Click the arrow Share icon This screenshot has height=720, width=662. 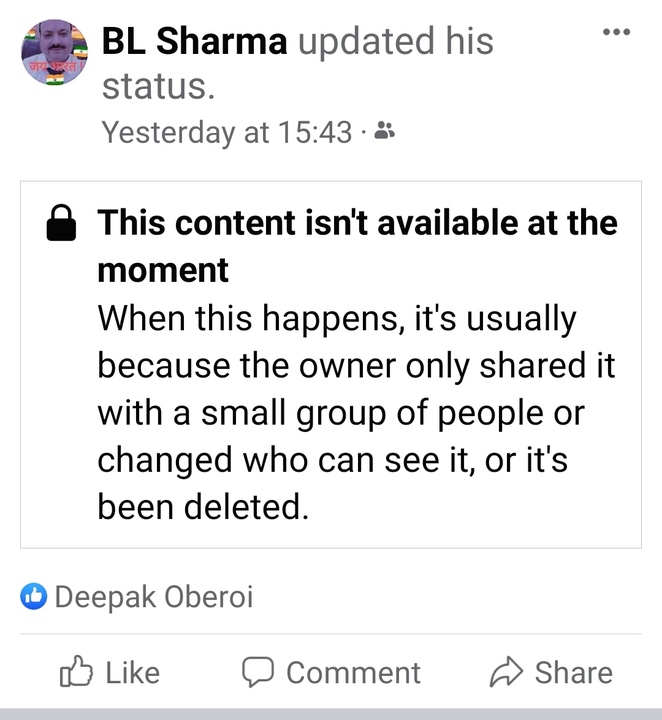coord(506,671)
